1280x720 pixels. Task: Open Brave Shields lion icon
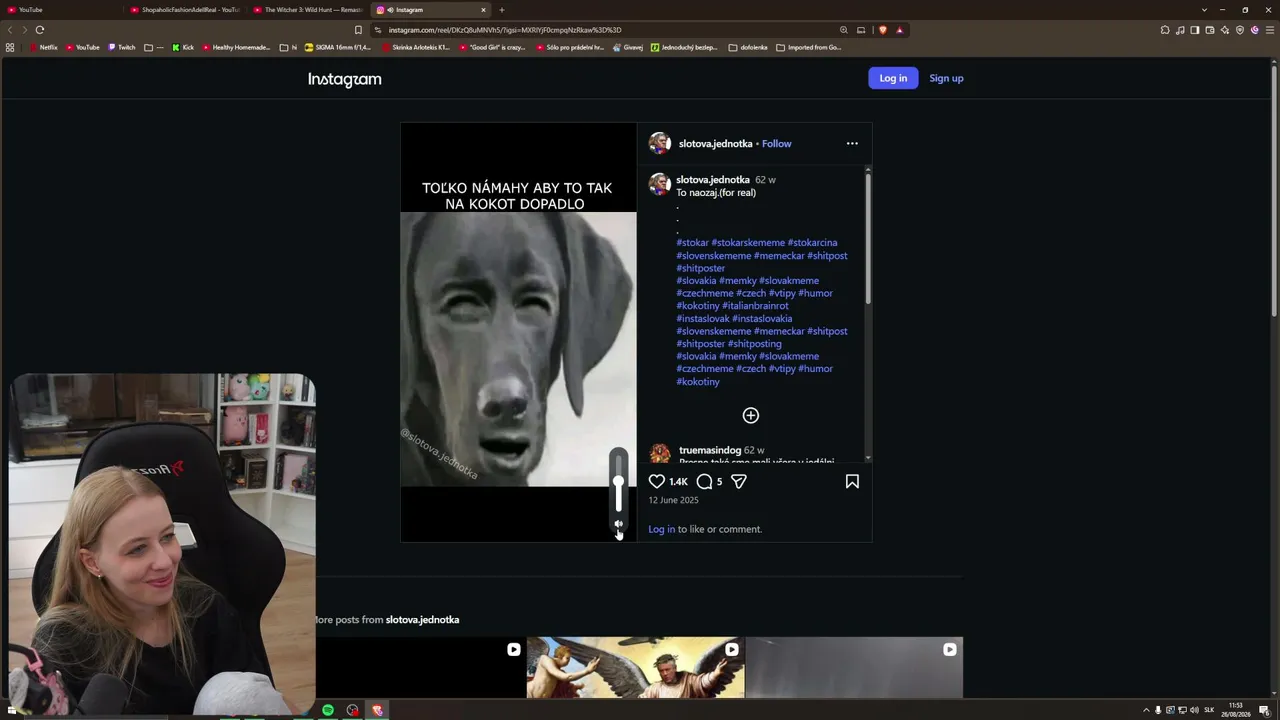pyautogui.click(x=883, y=30)
